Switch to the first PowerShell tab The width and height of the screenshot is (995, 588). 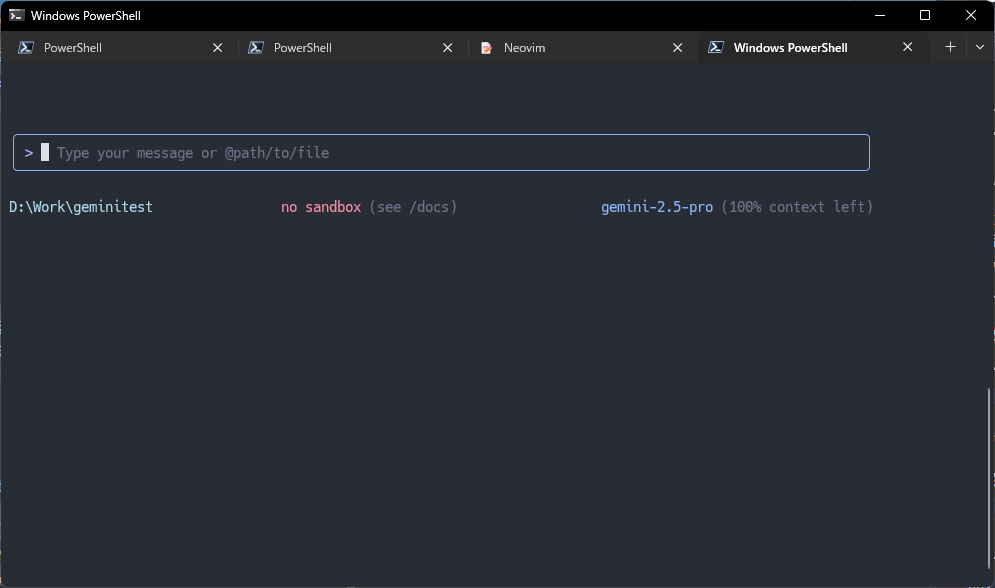point(110,48)
